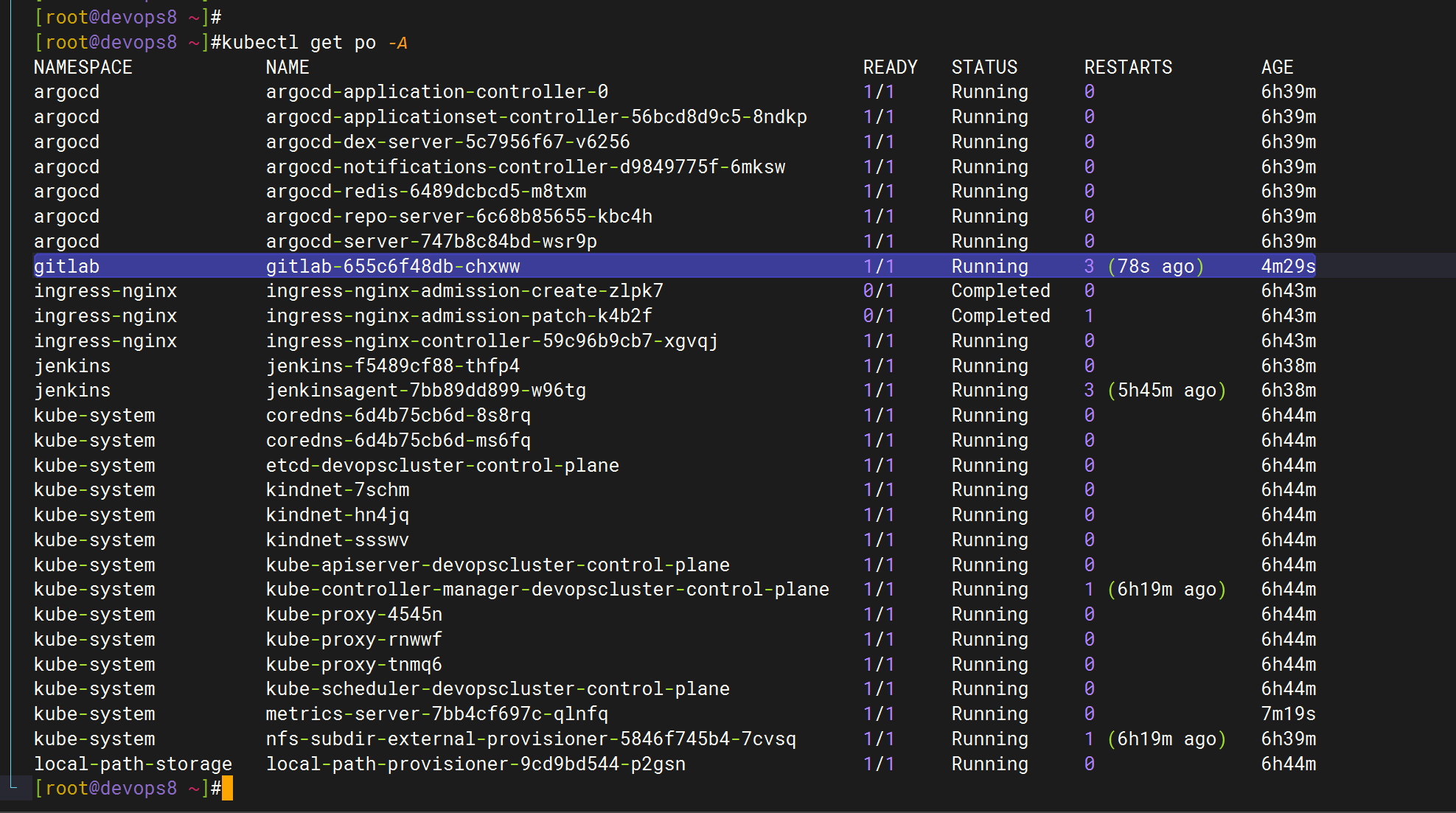
Task: Click Completed status of admission-patch pod
Action: coord(1000,316)
